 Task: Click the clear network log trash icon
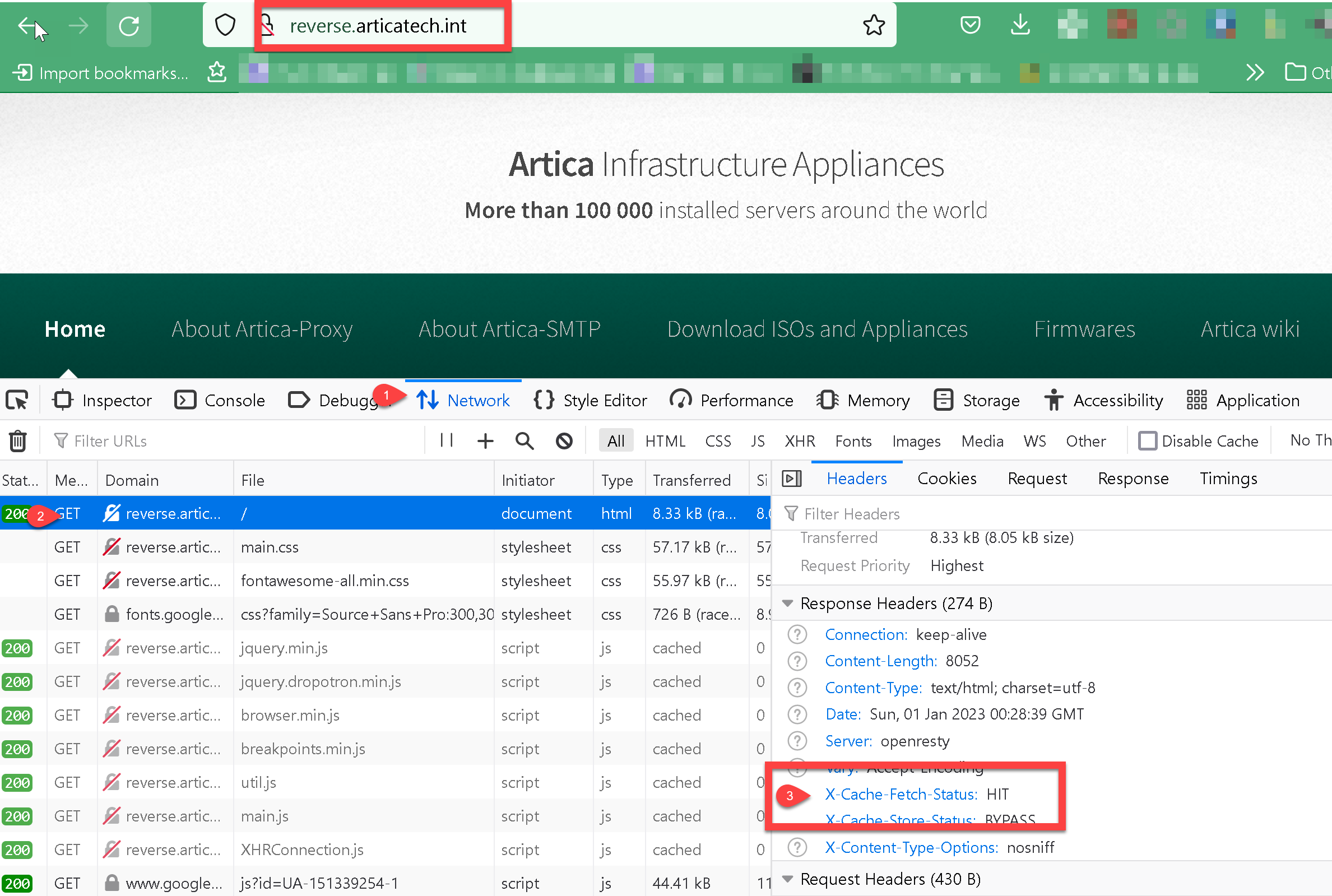18,441
